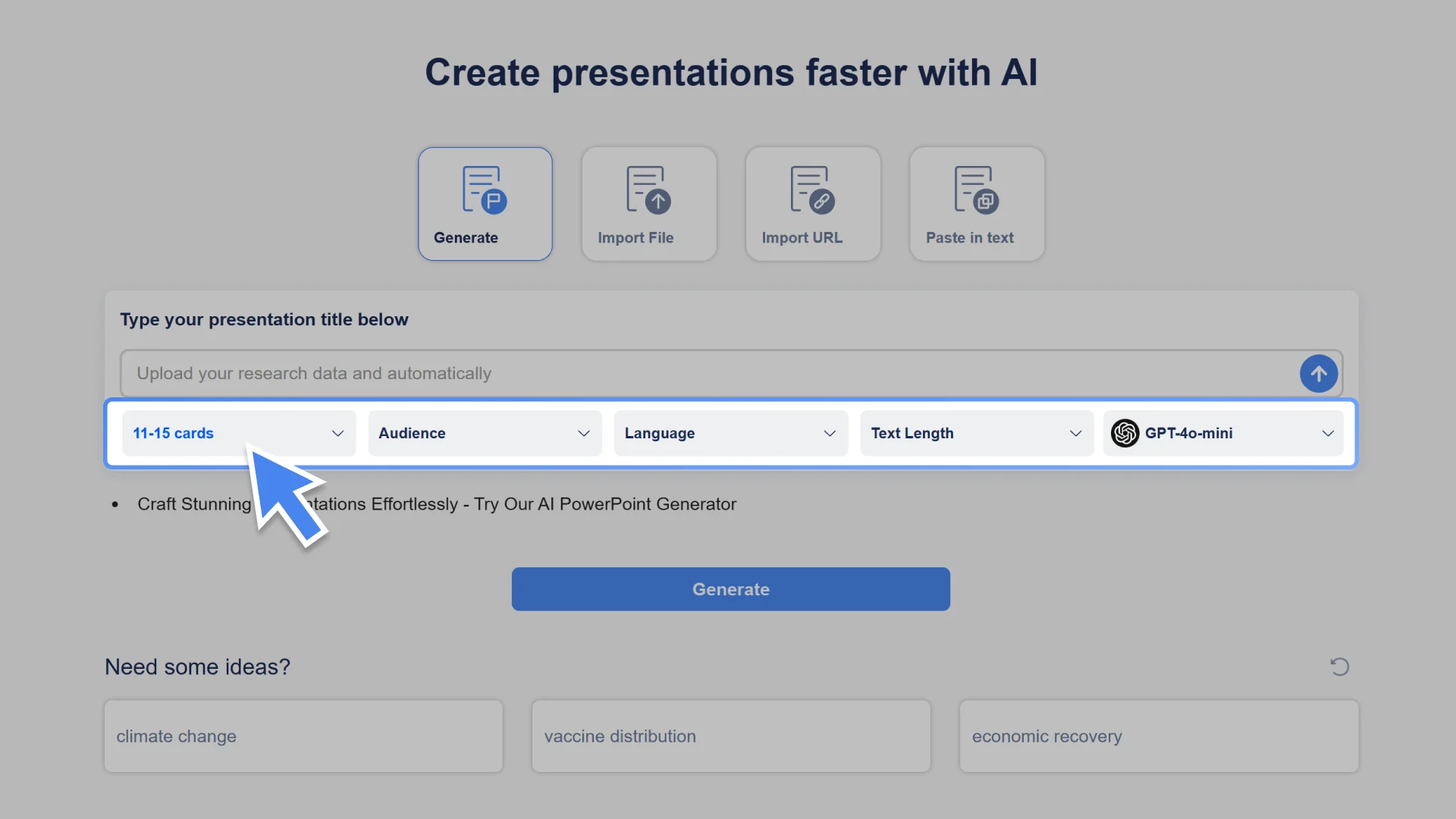Open the GPT-4o-mini model dropdown
The height and width of the screenshot is (819, 1456).
(1223, 433)
